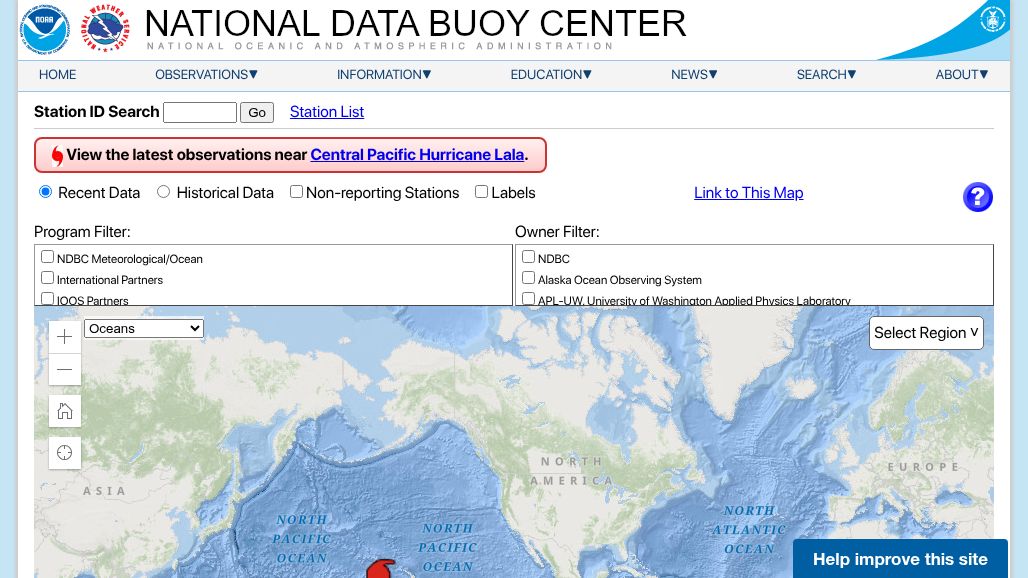Check APL-UW owner filter checkbox
The height and width of the screenshot is (578, 1028).
(x=528, y=299)
